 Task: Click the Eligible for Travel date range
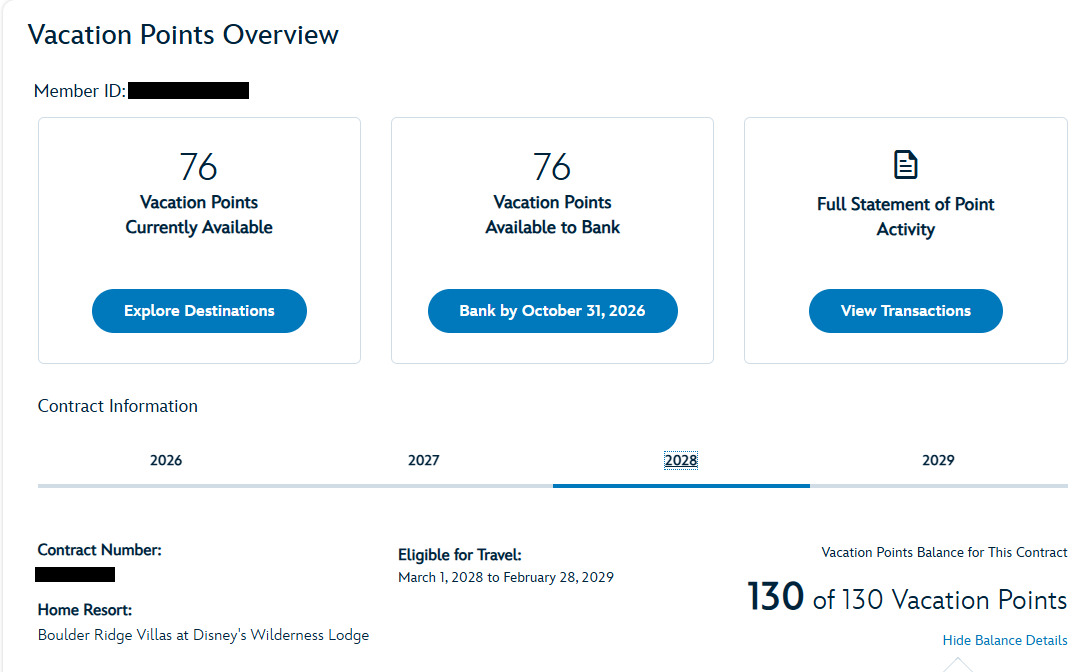506,577
